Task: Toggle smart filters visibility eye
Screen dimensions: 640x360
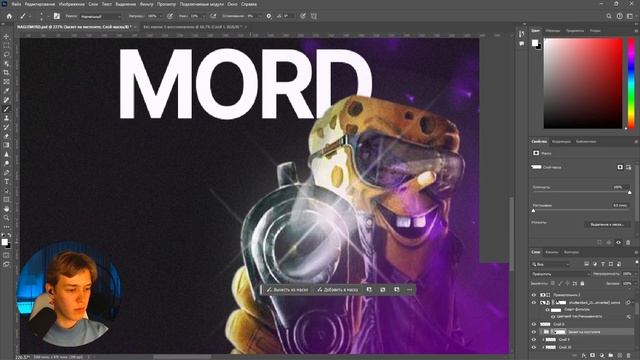Action: (547, 310)
